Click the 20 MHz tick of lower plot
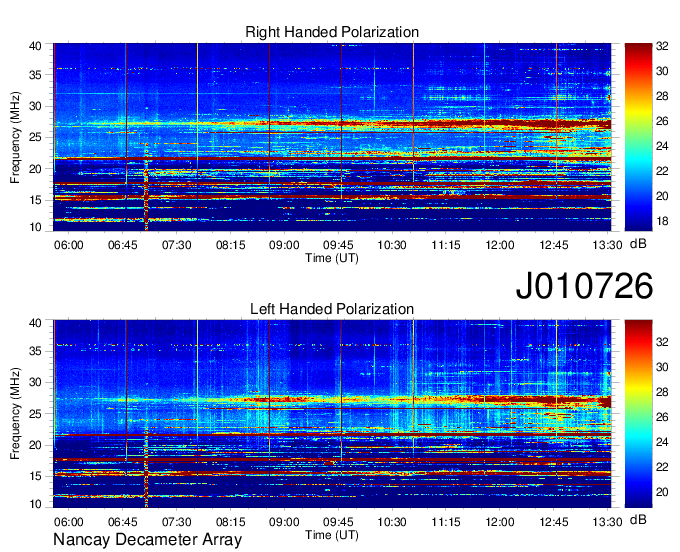The height and width of the screenshot is (552, 680). tap(35, 446)
